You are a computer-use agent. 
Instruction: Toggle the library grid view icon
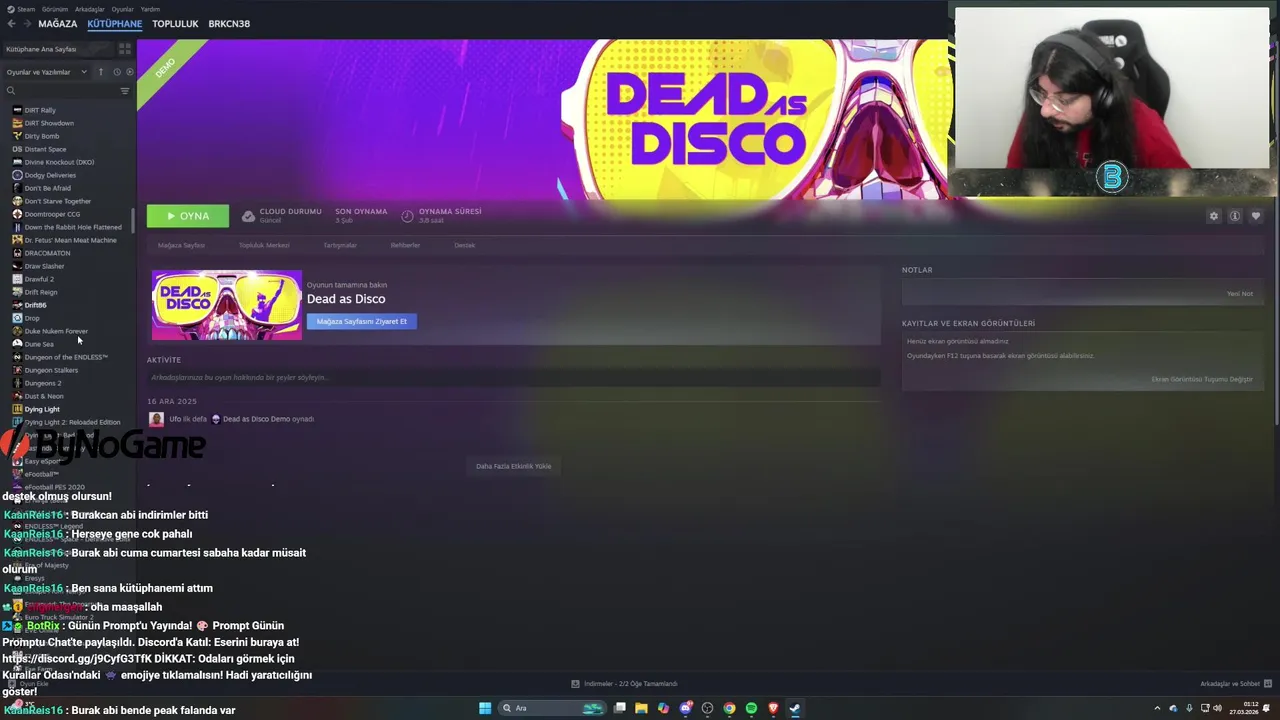point(125,49)
